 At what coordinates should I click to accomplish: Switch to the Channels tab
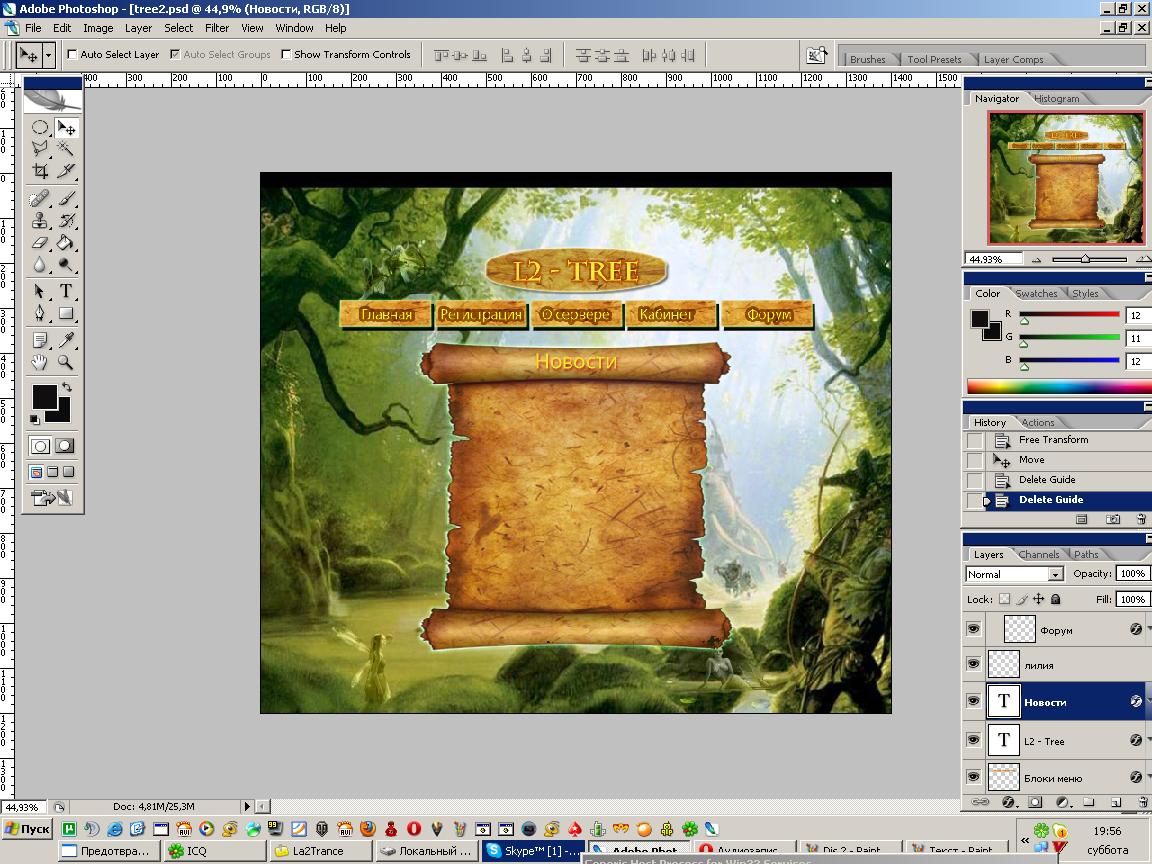click(x=1039, y=554)
